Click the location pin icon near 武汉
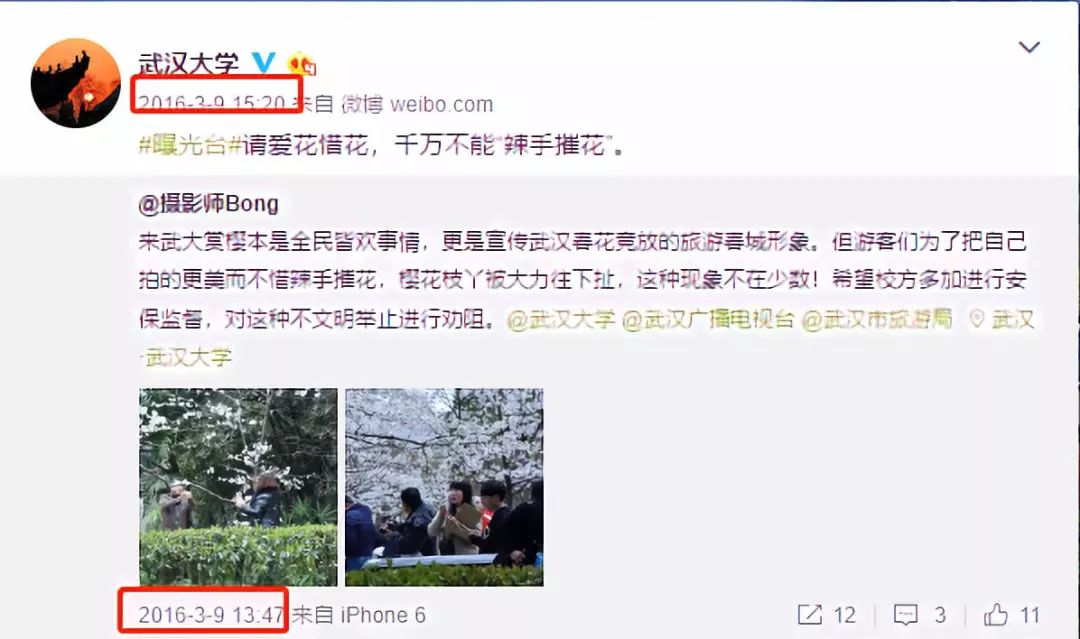 pos(977,319)
